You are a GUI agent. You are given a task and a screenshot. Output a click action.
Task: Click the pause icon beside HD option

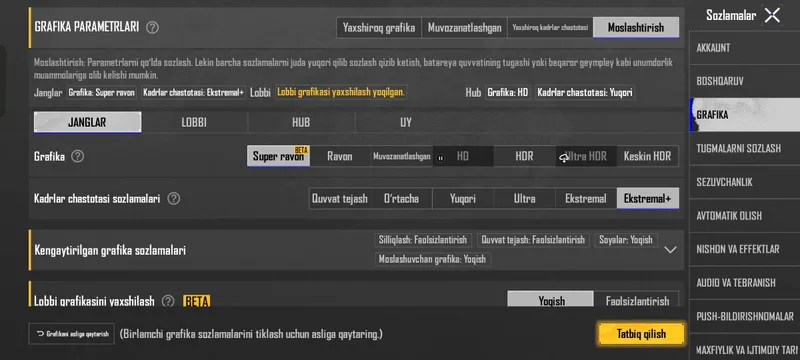point(440,158)
